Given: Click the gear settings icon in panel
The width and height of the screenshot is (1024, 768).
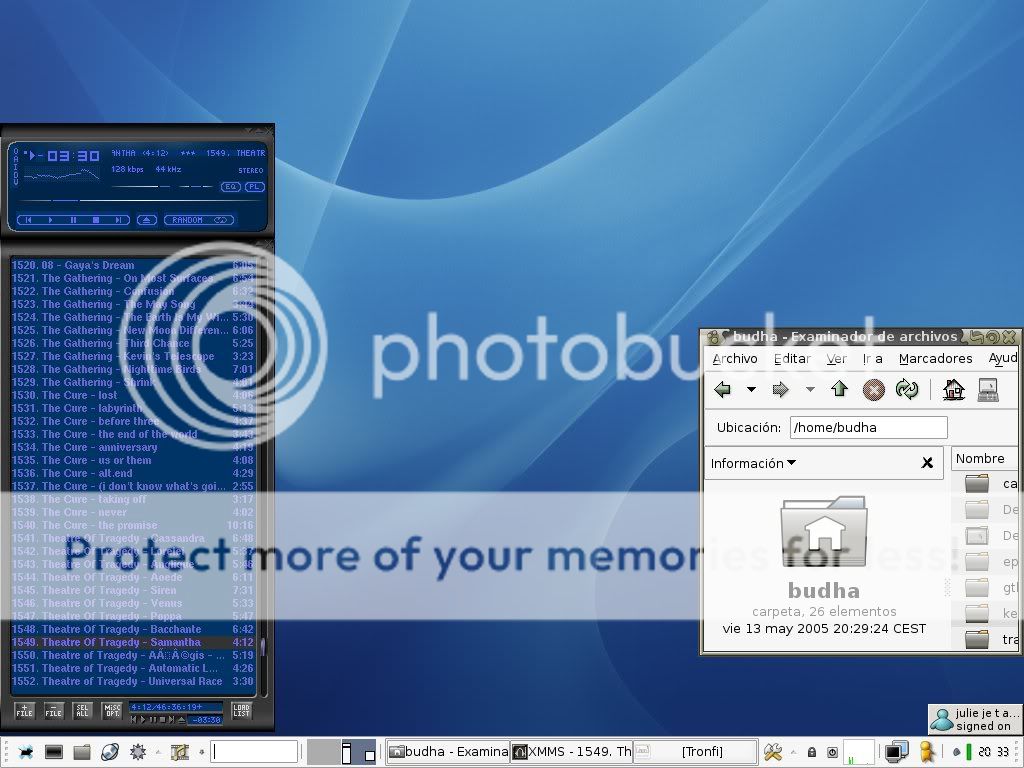Looking at the screenshot, I should [138, 752].
